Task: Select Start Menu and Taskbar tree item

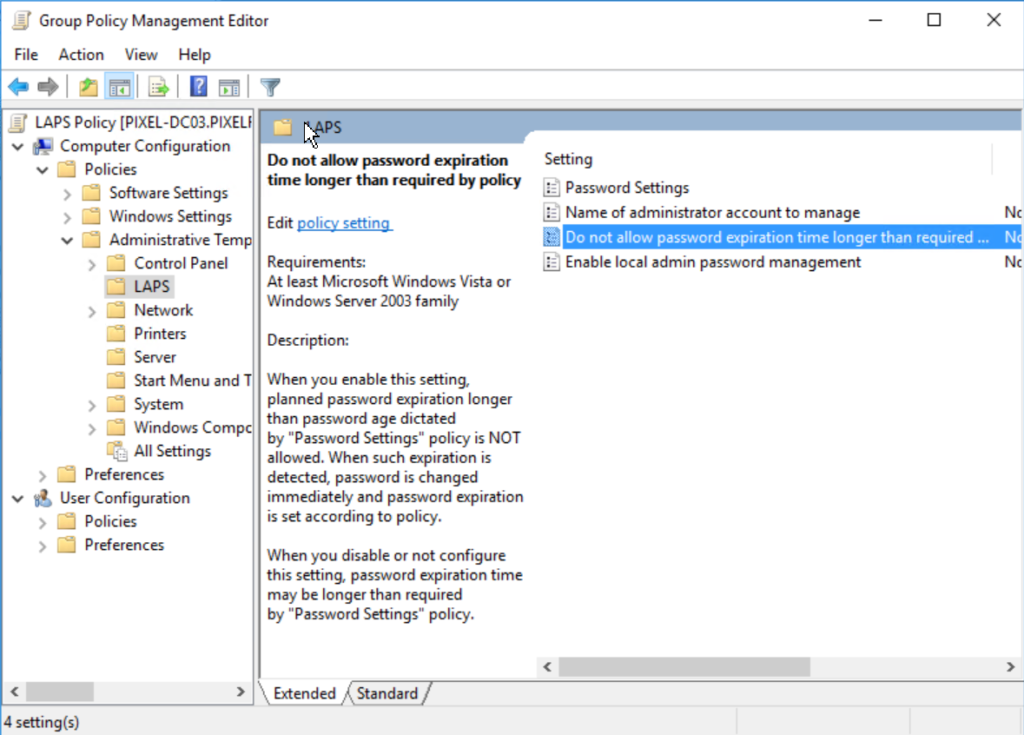Action: tap(192, 381)
